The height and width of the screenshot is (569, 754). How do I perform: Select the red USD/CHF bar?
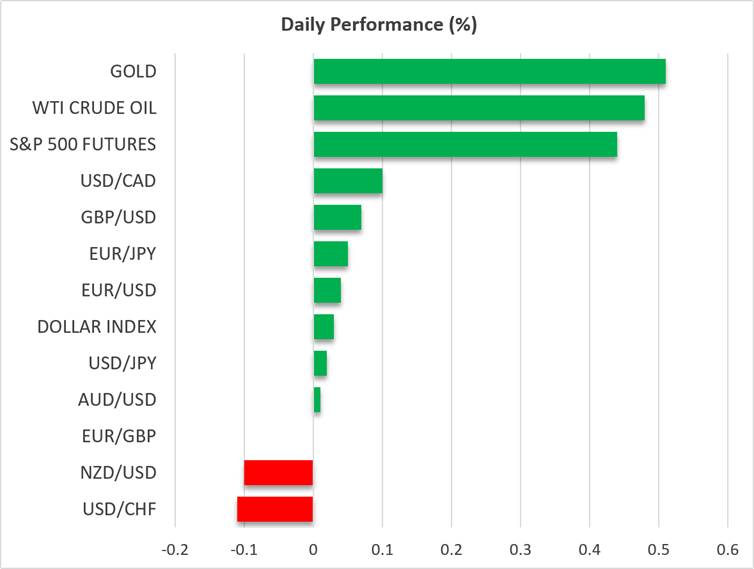[275, 509]
